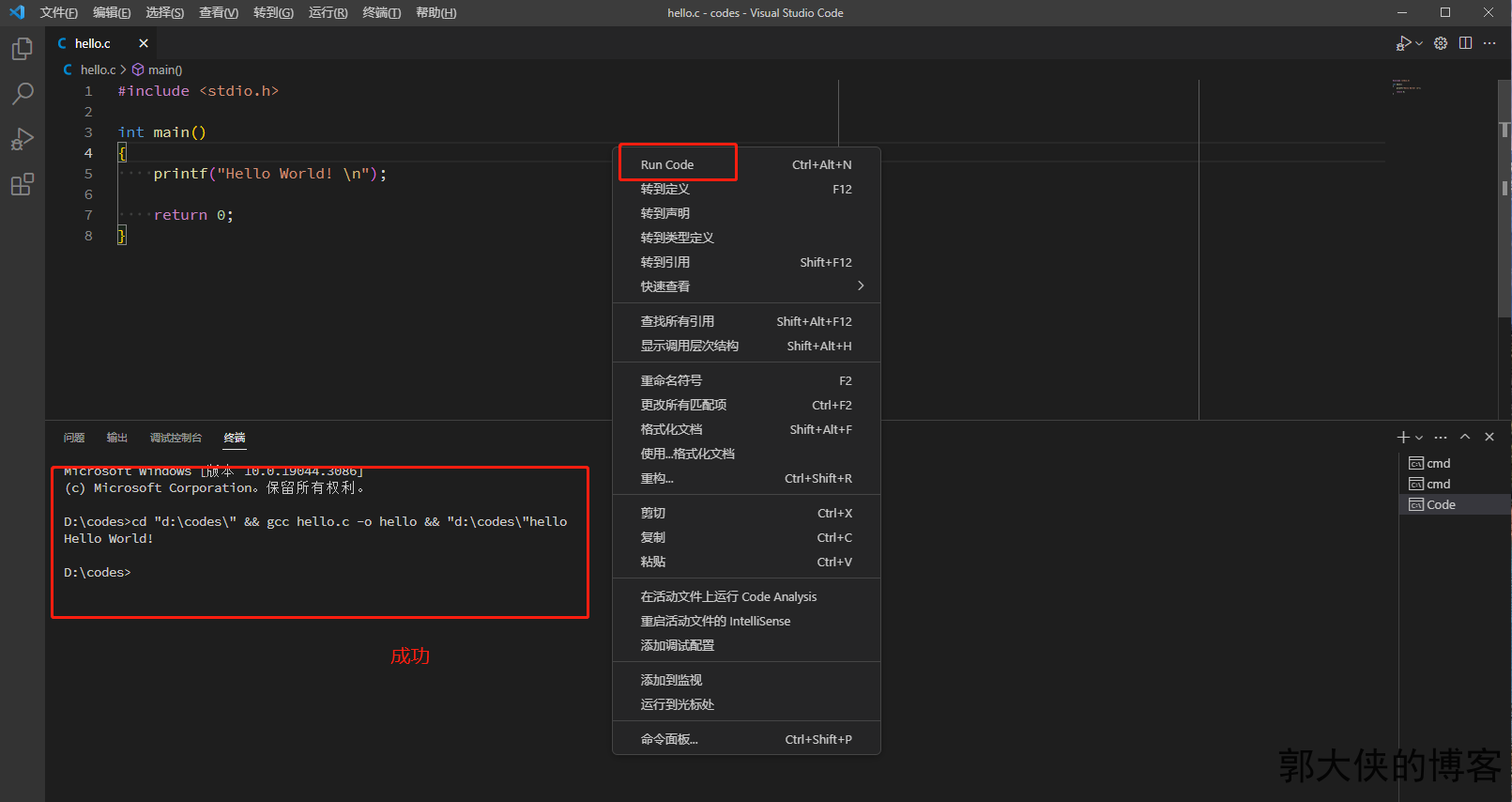Switch to the 调试控制台 panel tab

[x=176, y=438]
